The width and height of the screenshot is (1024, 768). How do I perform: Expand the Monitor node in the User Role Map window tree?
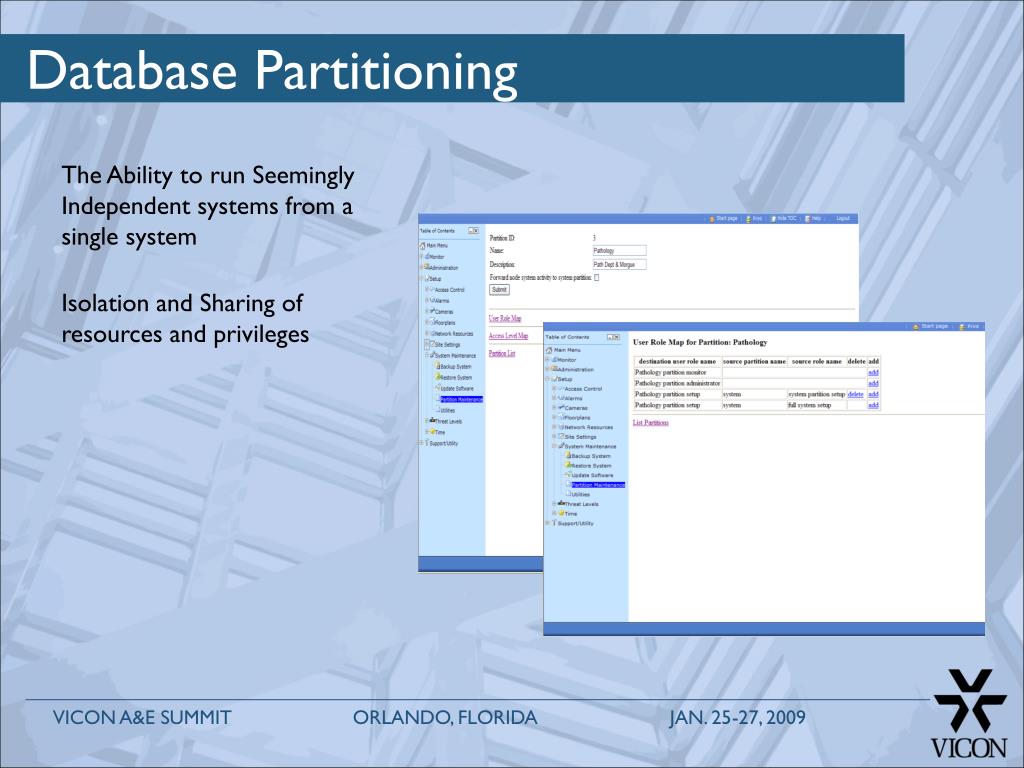click(x=547, y=359)
